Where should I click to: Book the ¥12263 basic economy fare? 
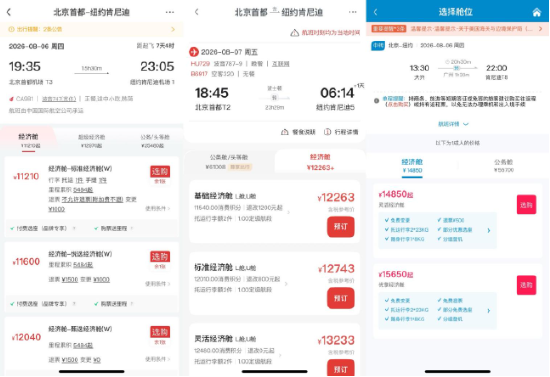341,227
